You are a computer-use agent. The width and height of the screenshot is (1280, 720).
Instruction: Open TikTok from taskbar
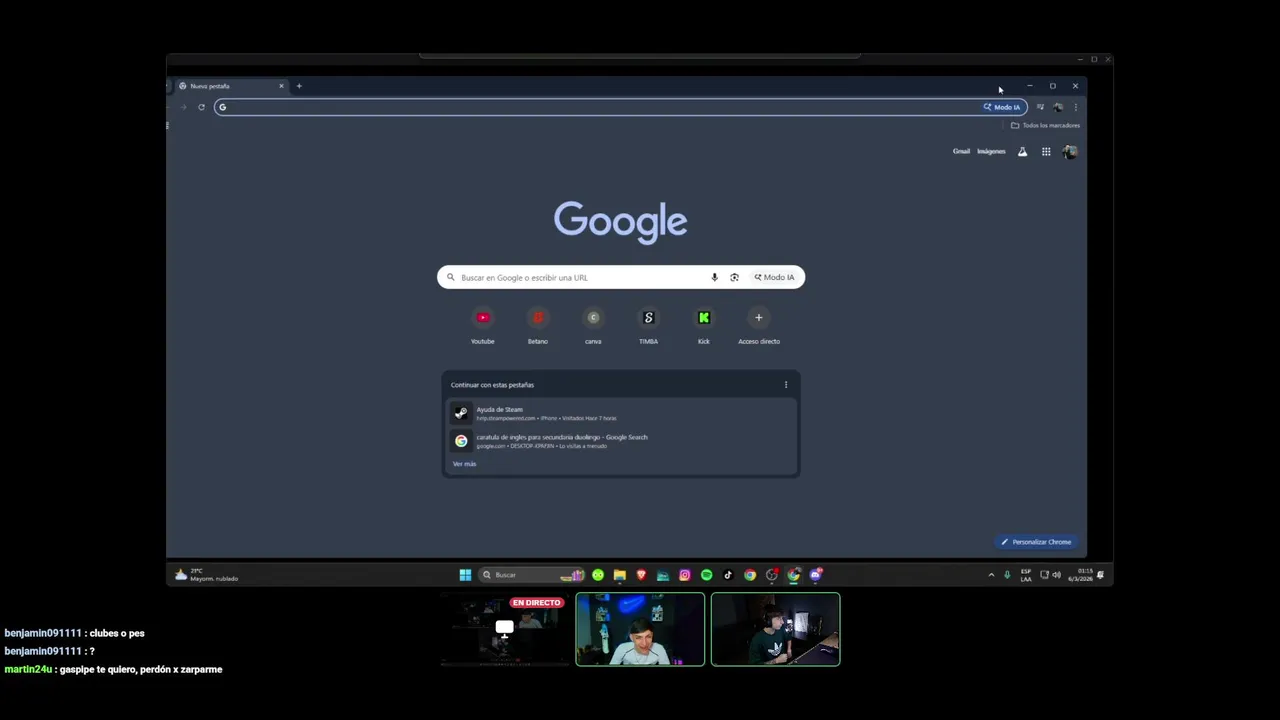click(728, 575)
